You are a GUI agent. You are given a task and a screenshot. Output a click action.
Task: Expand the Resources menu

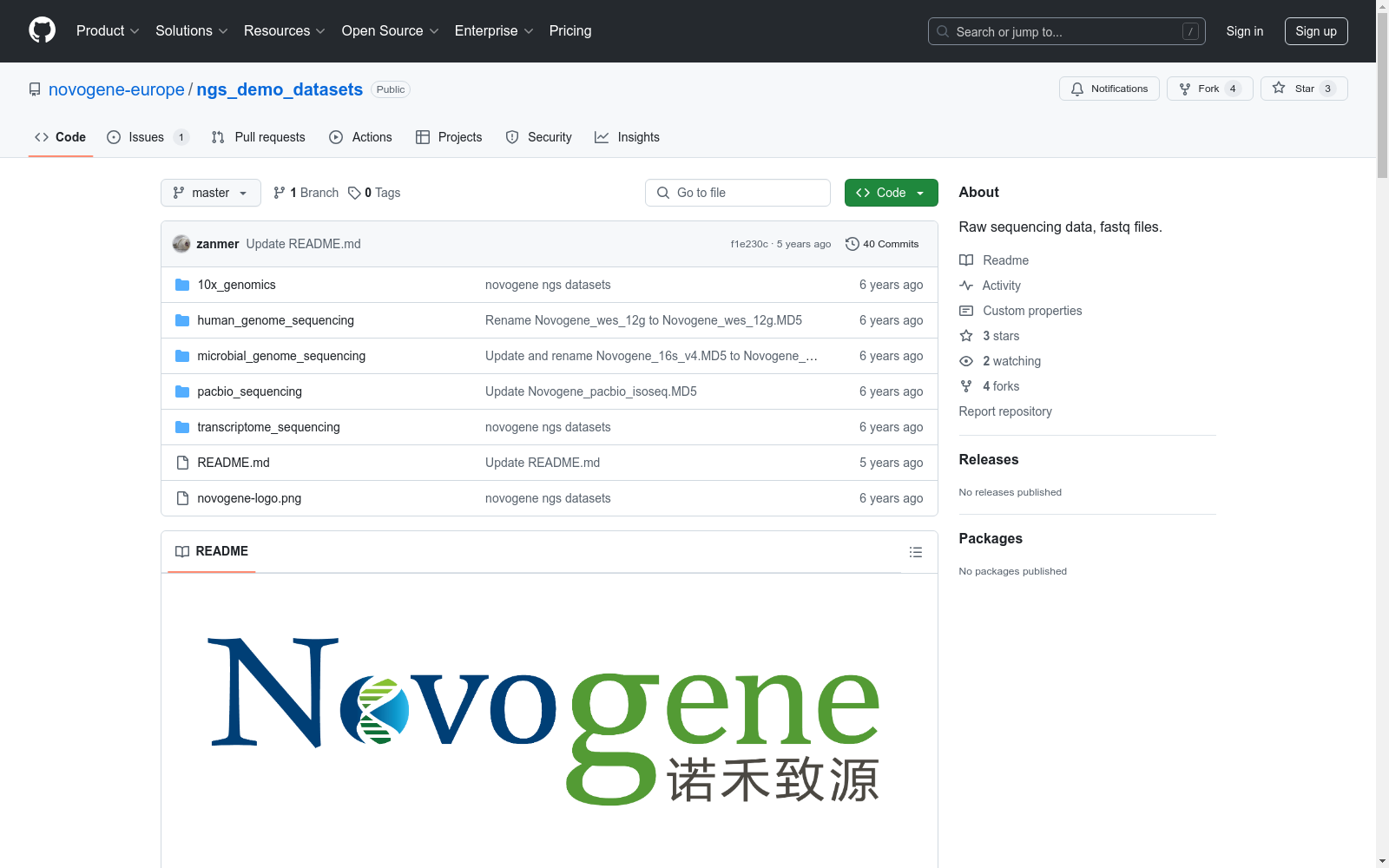[285, 31]
